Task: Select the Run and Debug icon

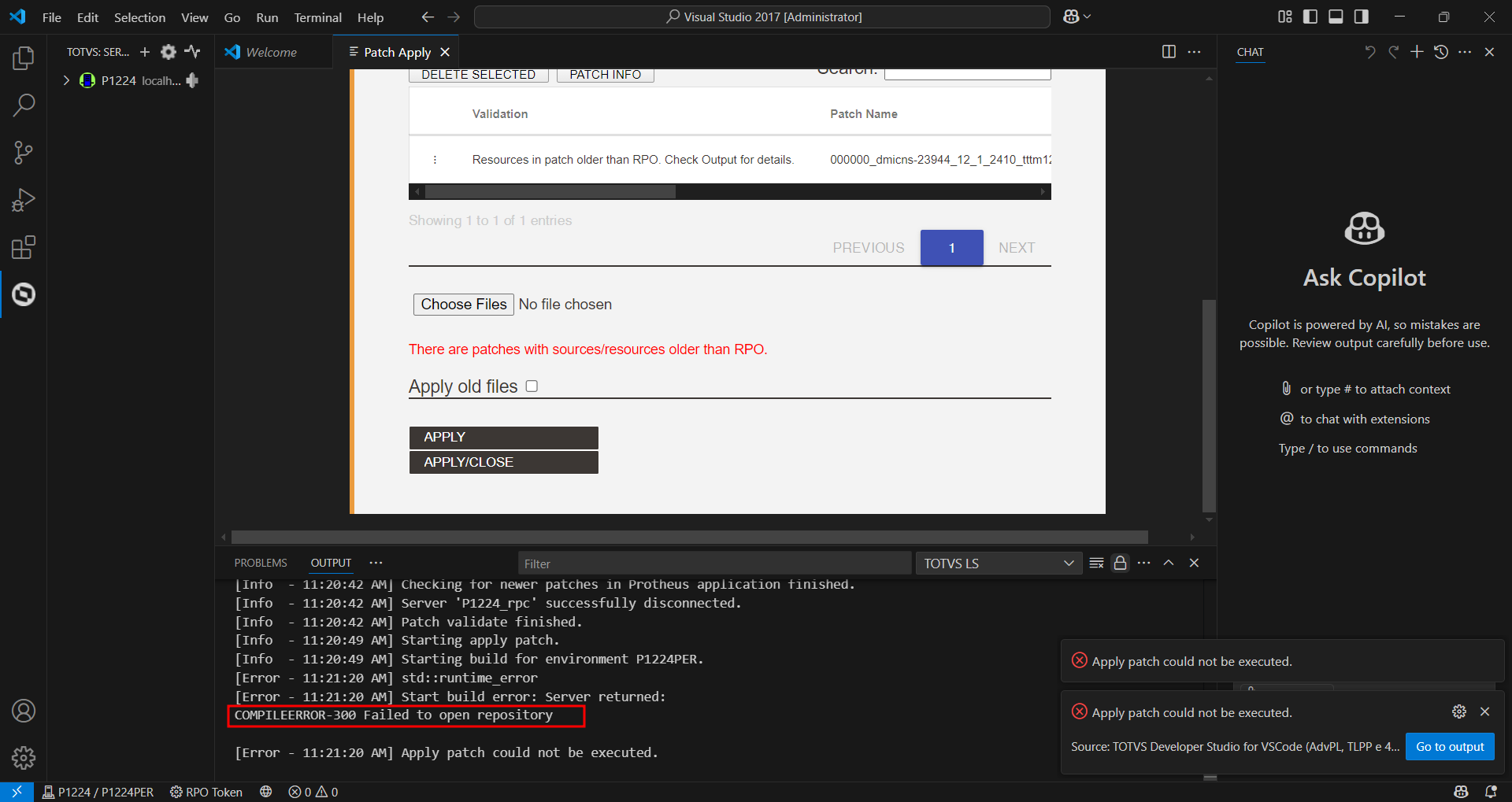Action: pyautogui.click(x=24, y=199)
